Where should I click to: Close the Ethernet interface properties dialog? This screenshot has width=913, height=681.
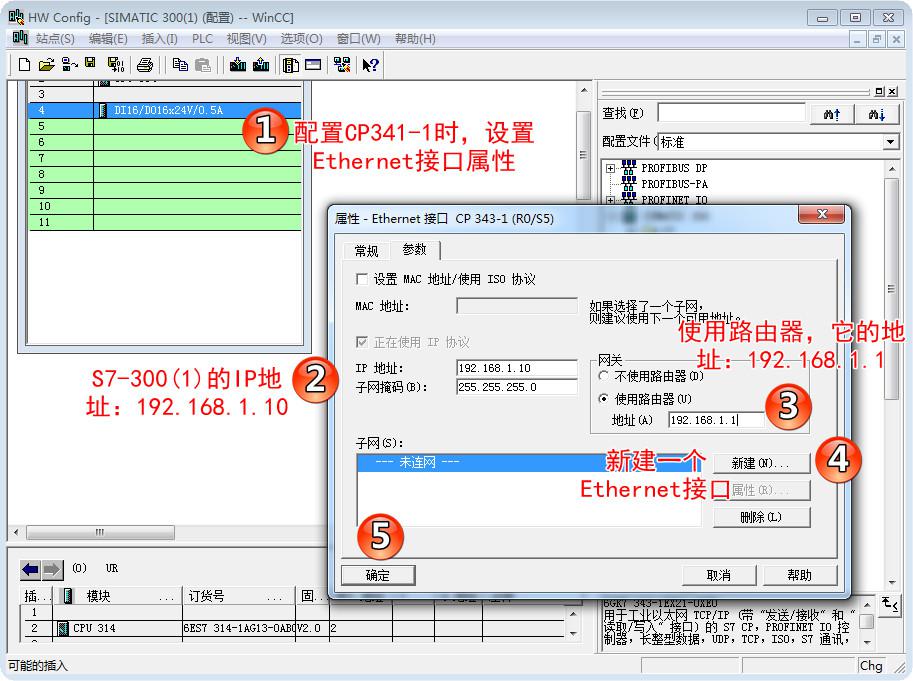click(822, 214)
